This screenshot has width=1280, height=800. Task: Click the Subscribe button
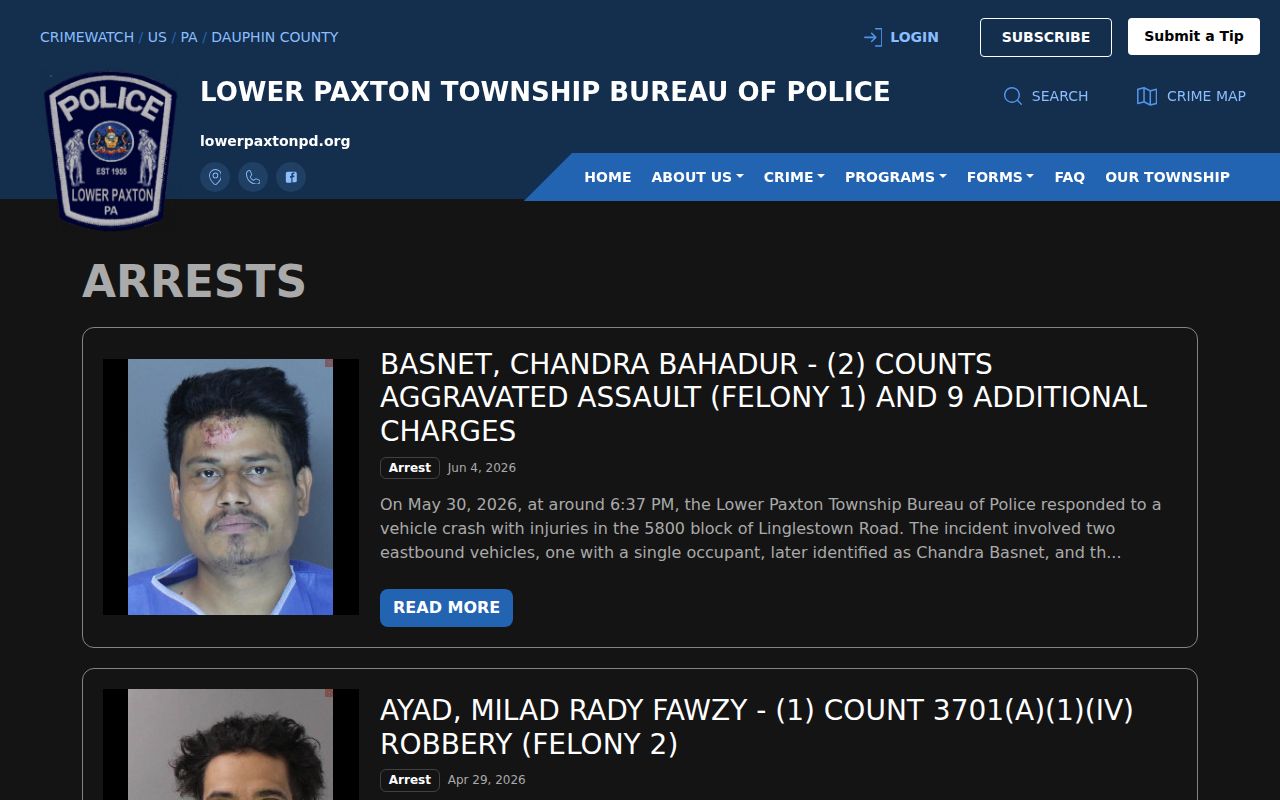[x=1046, y=37]
